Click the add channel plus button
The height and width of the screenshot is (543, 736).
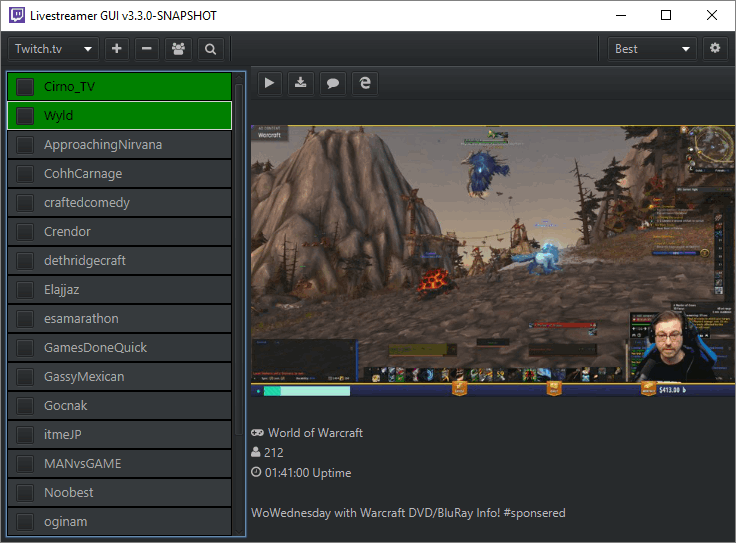tap(117, 49)
